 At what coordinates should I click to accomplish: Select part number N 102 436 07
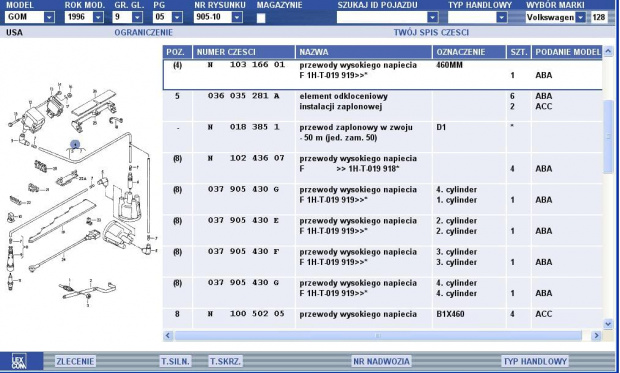coord(246,158)
